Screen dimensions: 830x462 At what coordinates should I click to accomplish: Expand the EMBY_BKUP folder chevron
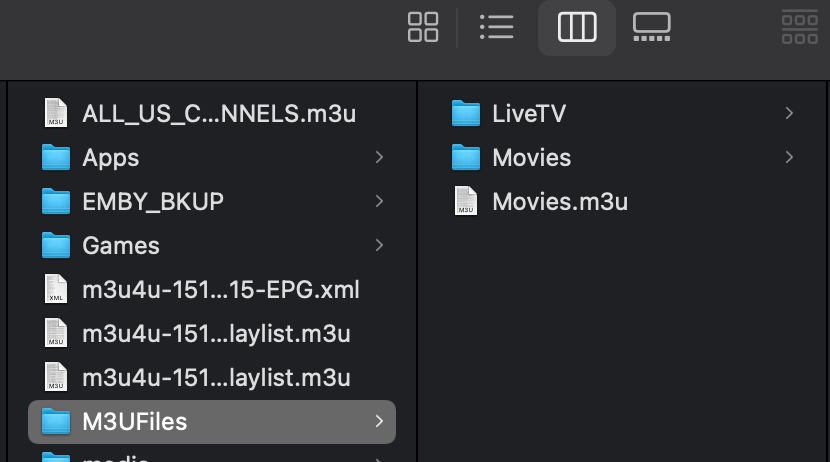(379, 201)
